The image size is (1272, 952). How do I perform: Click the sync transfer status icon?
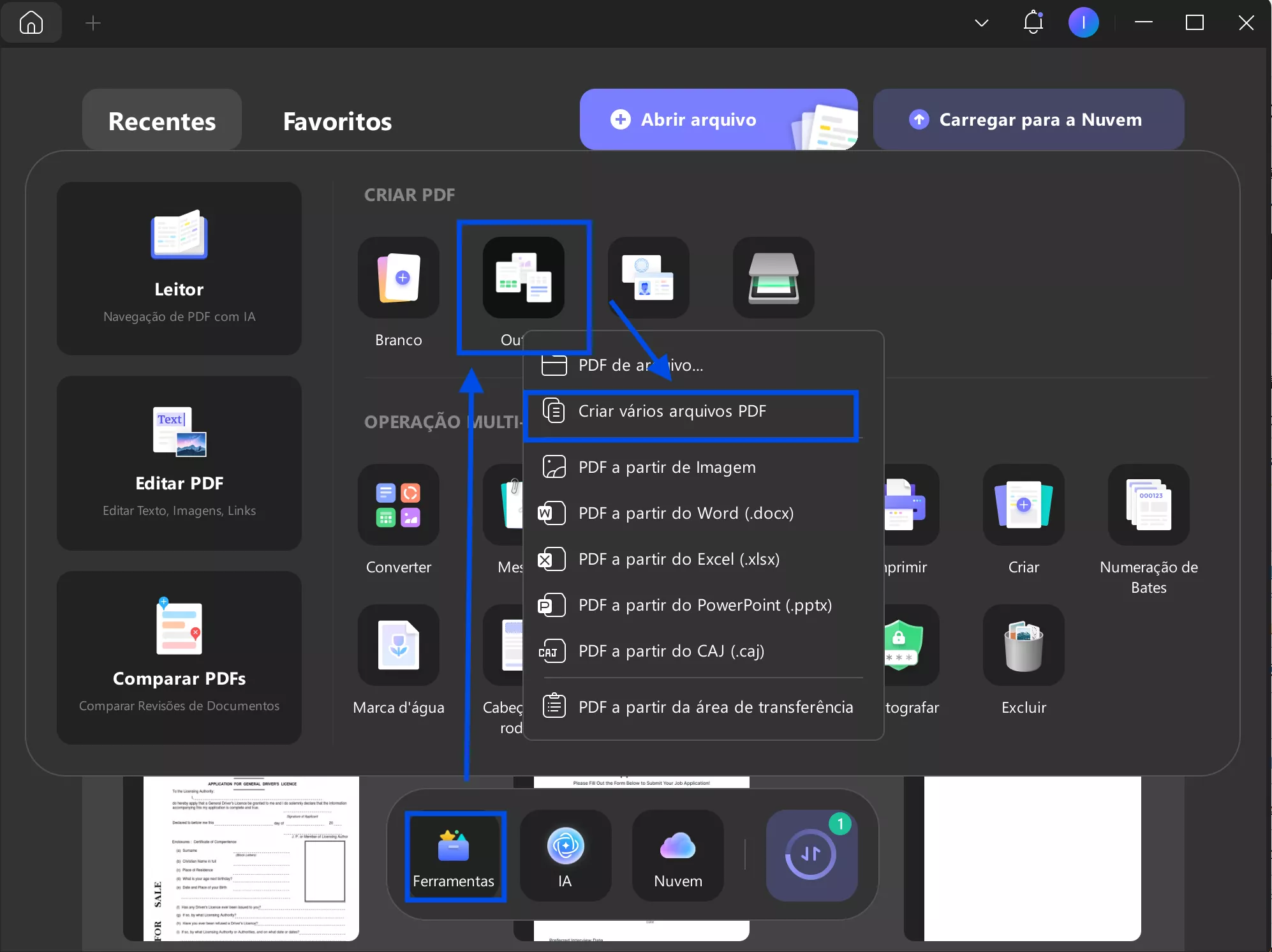811,855
